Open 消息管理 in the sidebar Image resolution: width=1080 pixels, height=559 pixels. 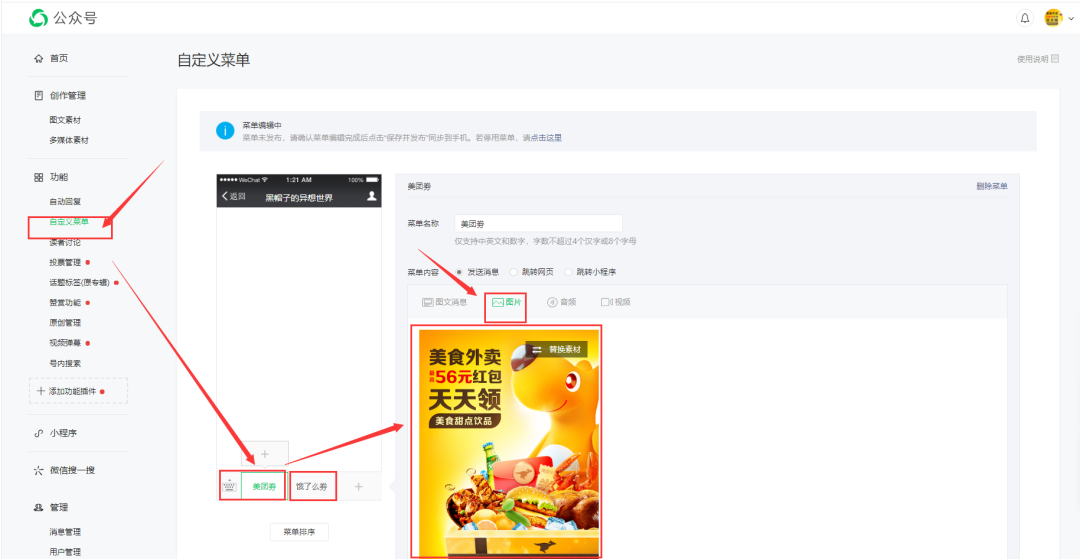pos(65,531)
